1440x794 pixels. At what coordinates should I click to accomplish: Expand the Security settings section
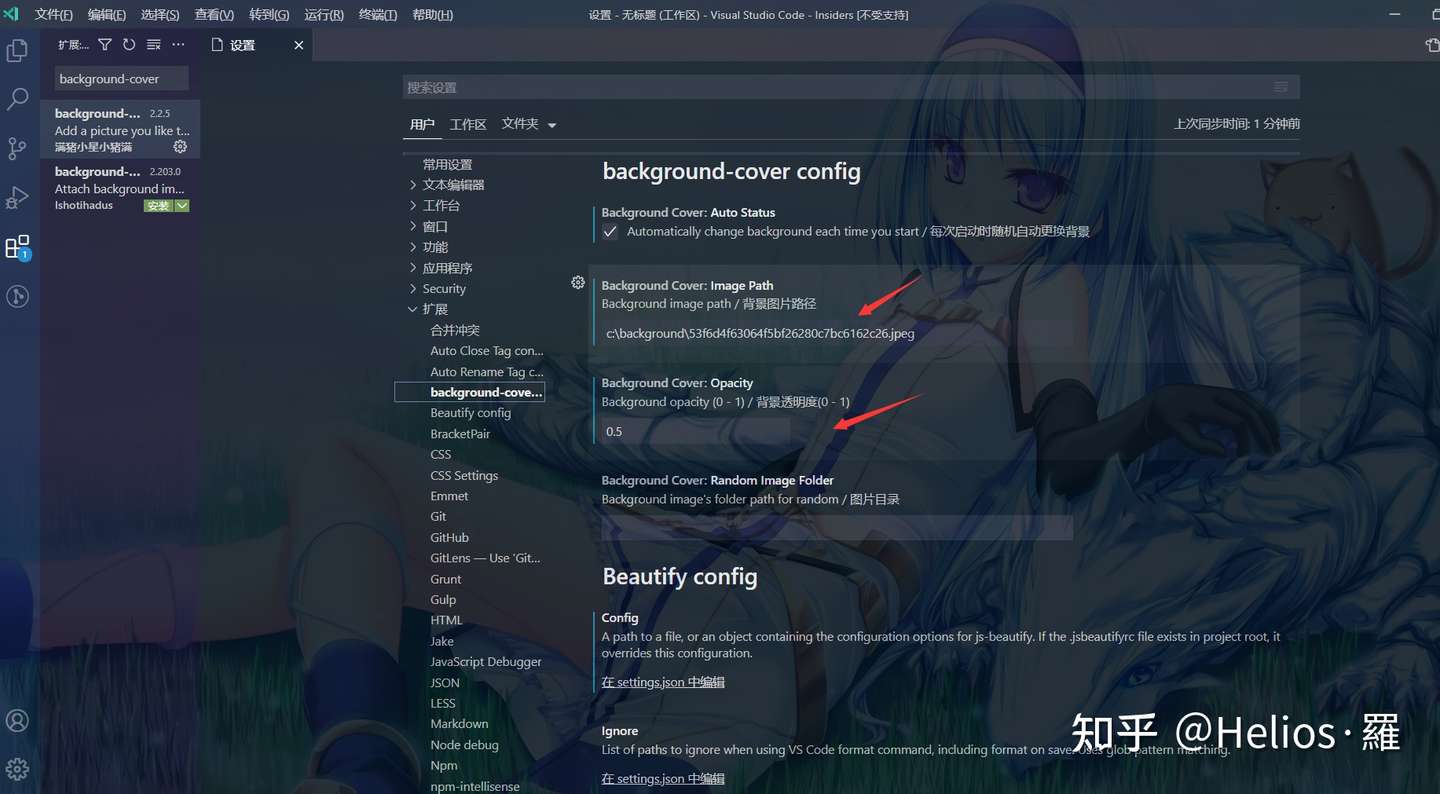413,289
